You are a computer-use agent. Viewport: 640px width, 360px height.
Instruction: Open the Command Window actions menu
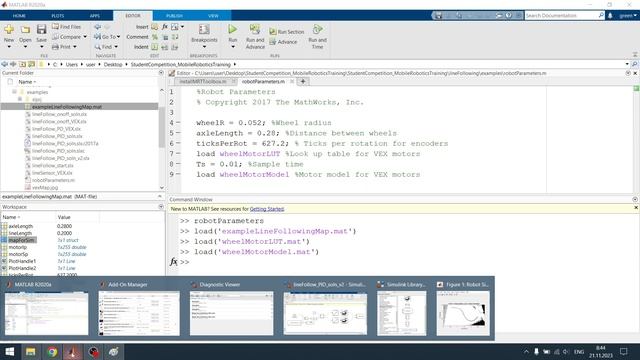point(635,200)
